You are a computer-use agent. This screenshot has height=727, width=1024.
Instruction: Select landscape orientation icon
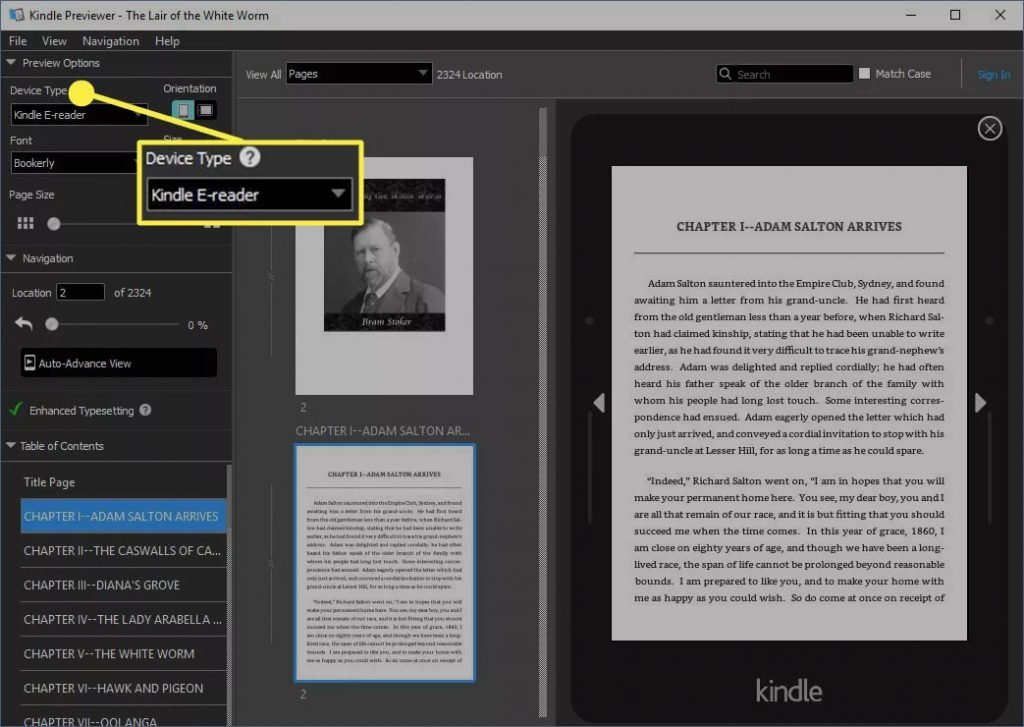coord(206,110)
